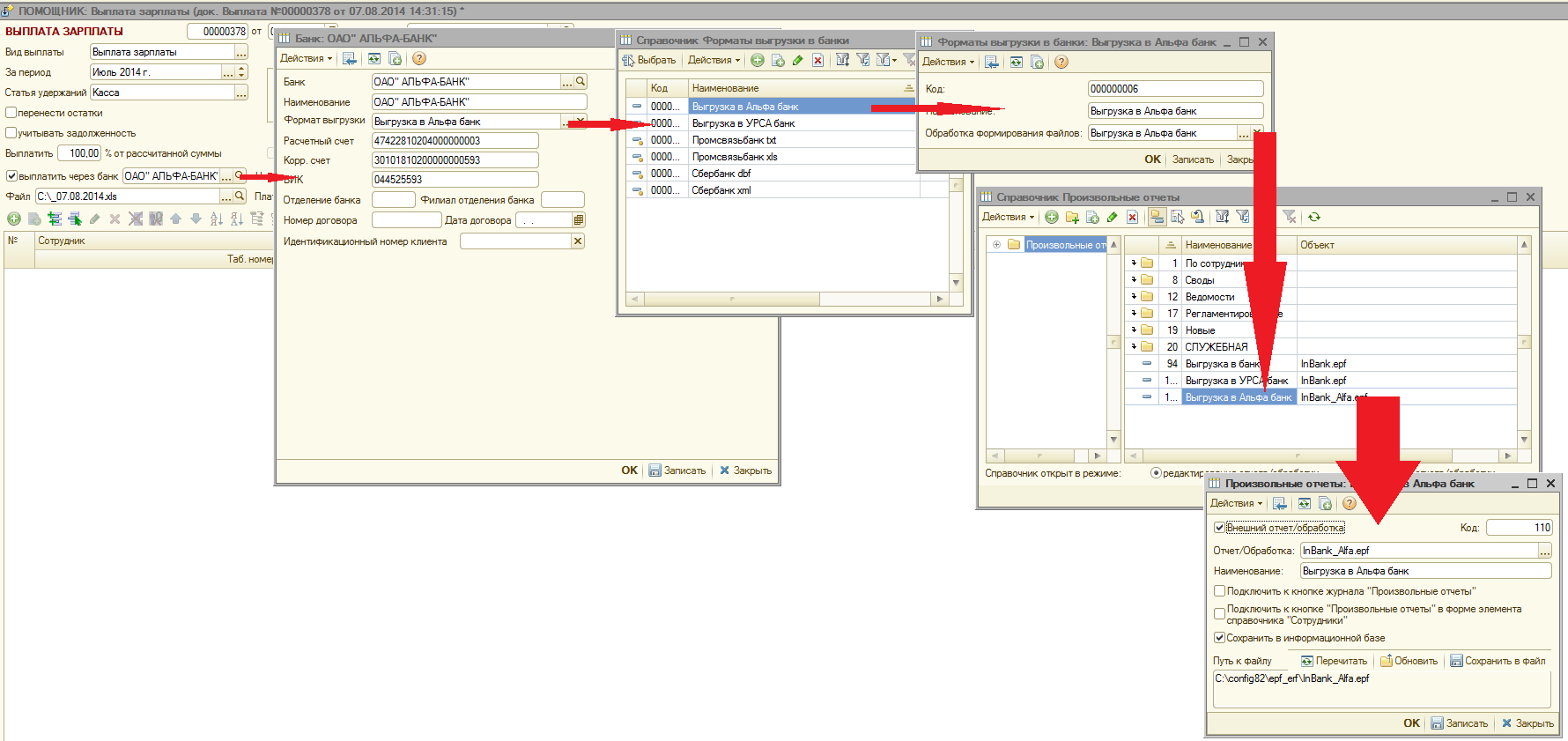
Task: Create new group in Произвольные отчеты catalog
Action: 1072,217
